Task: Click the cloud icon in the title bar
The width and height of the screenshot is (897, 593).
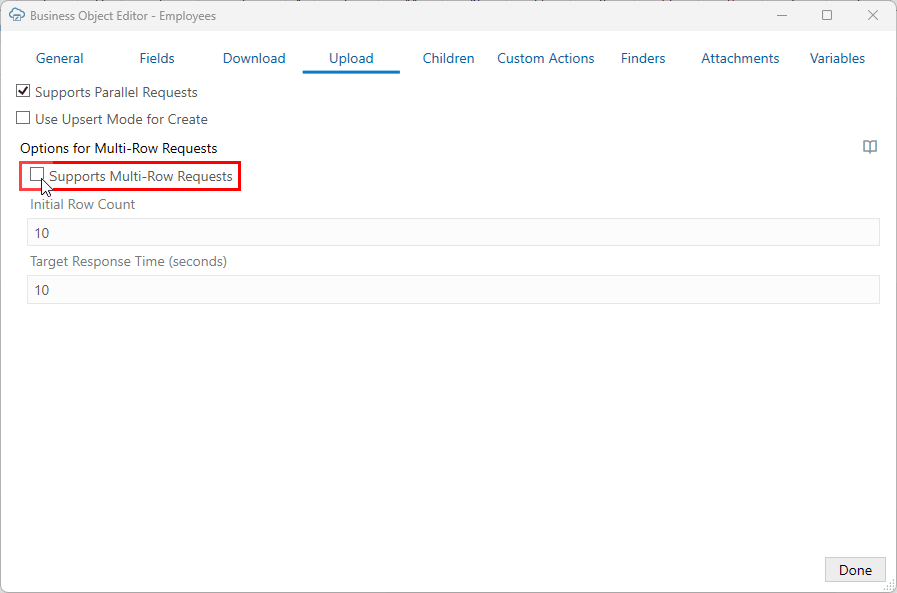Action: (17, 15)
